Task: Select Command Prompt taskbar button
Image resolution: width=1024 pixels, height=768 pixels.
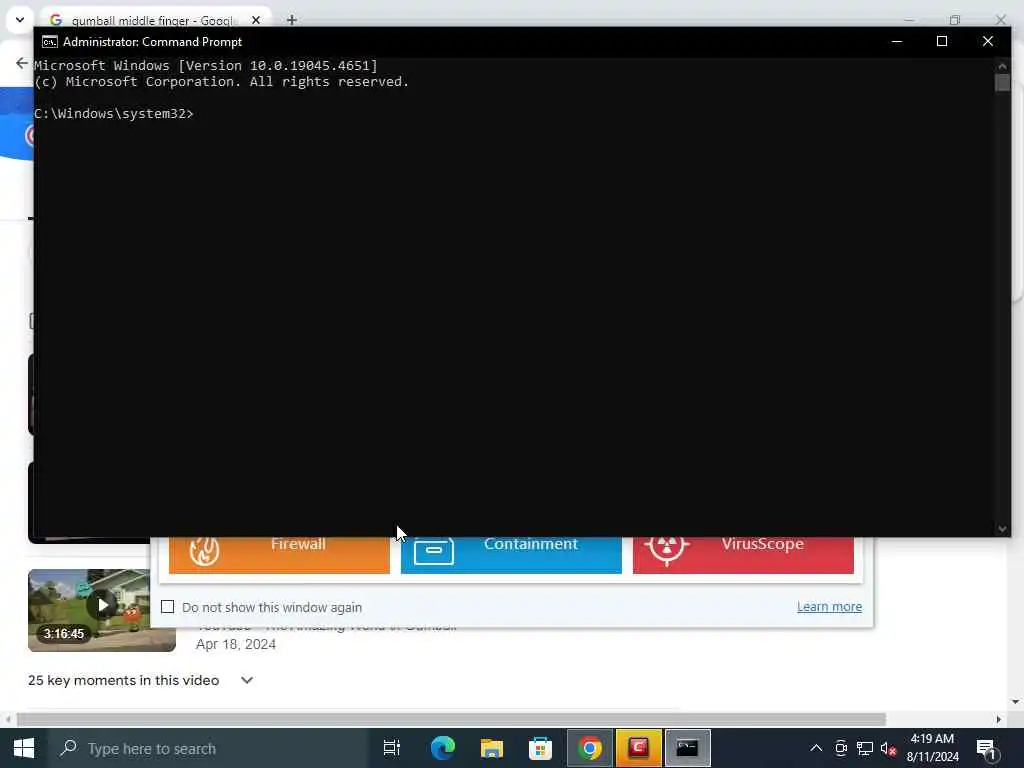Action: (688, 748)
